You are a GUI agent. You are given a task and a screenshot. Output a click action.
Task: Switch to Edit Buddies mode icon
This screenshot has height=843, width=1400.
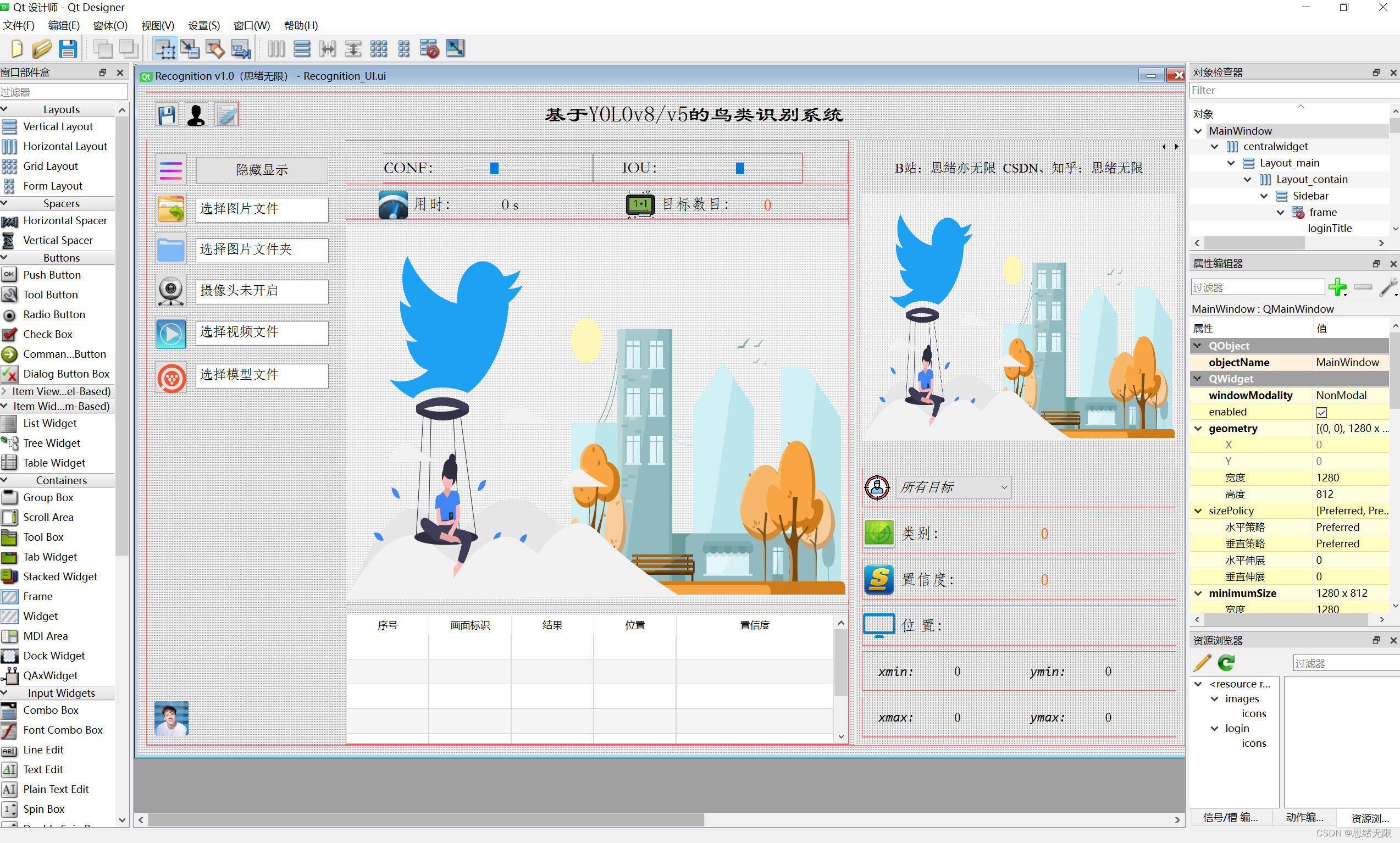(215, 49)
